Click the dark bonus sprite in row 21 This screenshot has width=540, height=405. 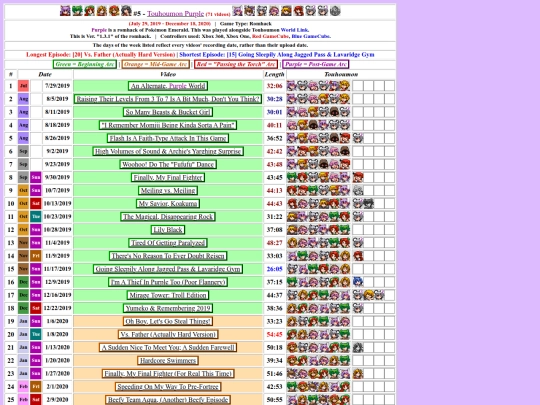click(358, 347)
